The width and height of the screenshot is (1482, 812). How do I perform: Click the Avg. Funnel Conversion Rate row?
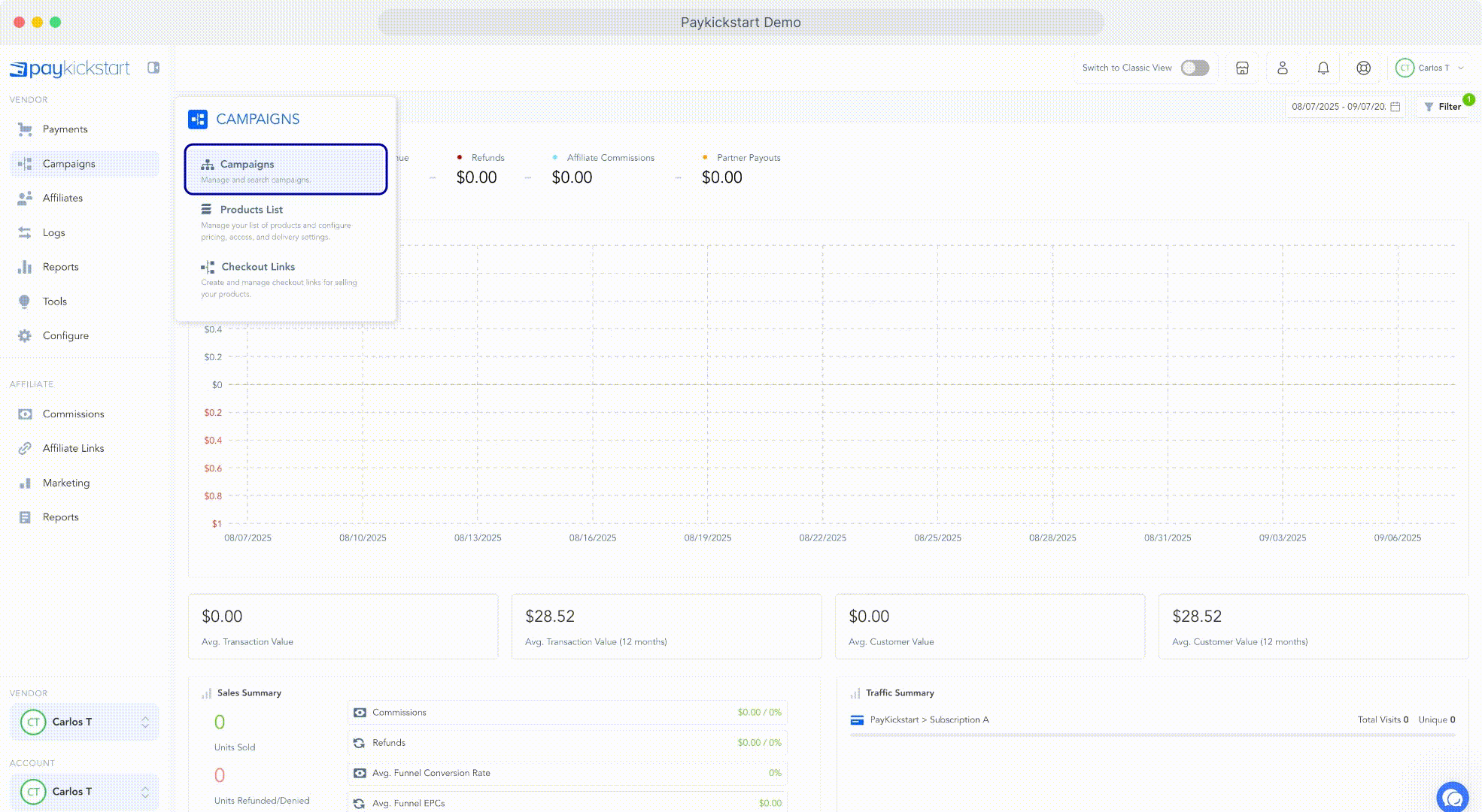[x=567, y=773]
